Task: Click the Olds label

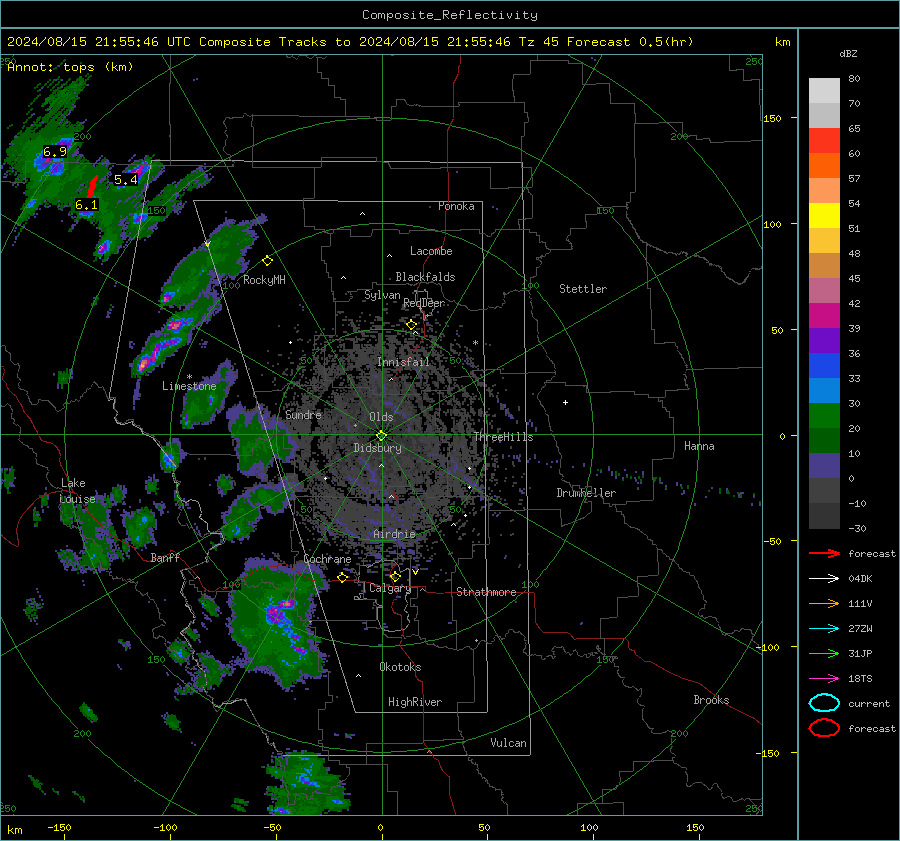Action: pyautogui.click(x=381, y=417)
